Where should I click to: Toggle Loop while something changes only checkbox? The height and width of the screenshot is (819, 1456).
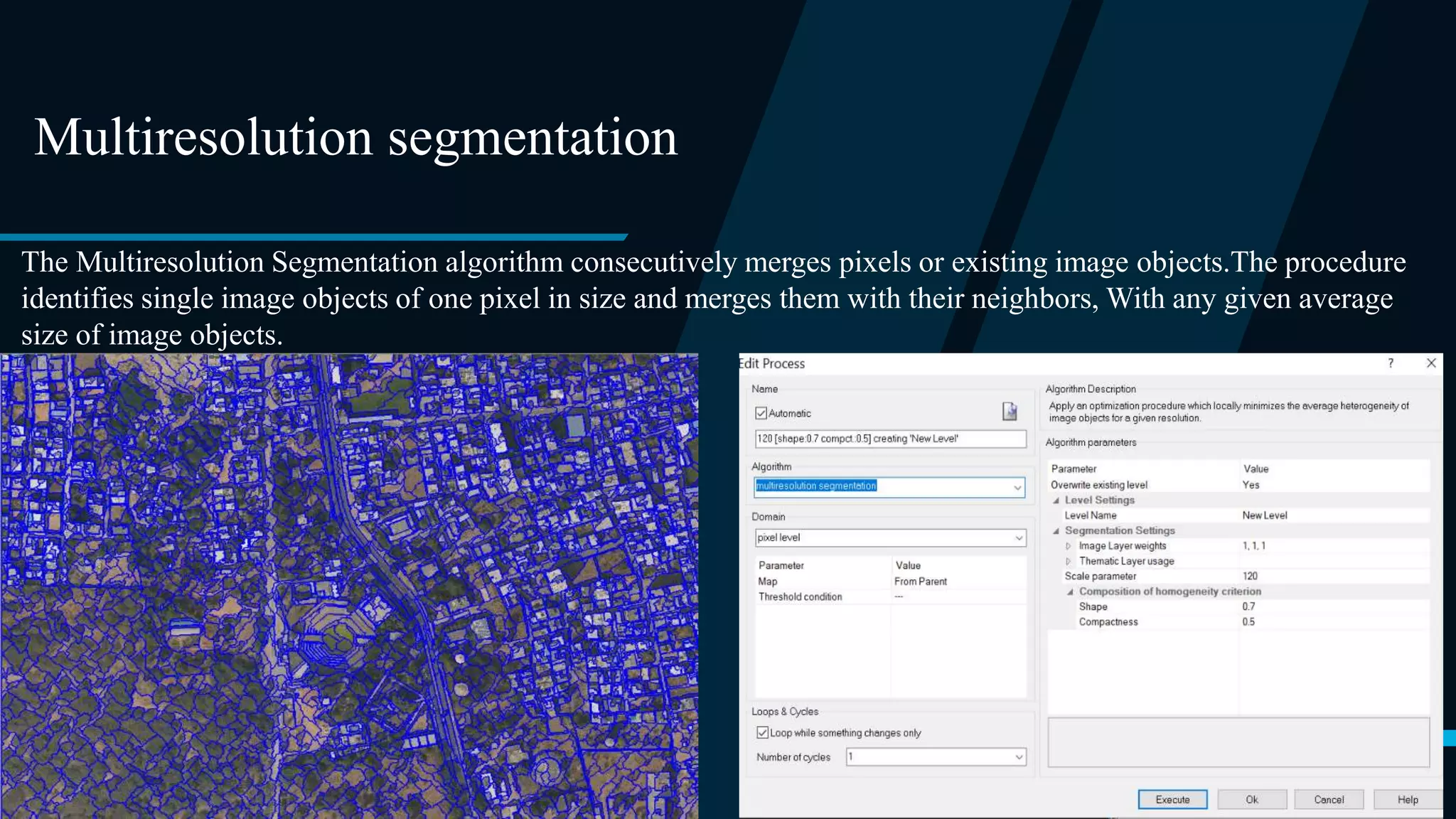click(x=762, y=732)
